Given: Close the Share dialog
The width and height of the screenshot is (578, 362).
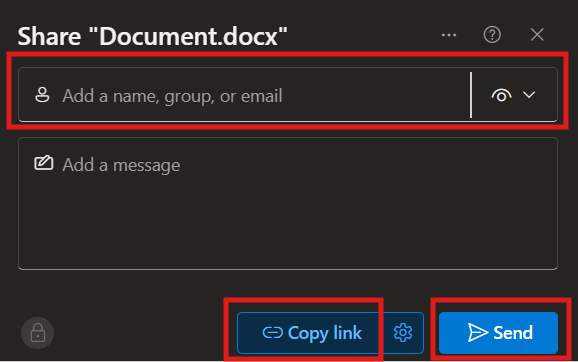Looking at the screenshot, I should (537, 35).
